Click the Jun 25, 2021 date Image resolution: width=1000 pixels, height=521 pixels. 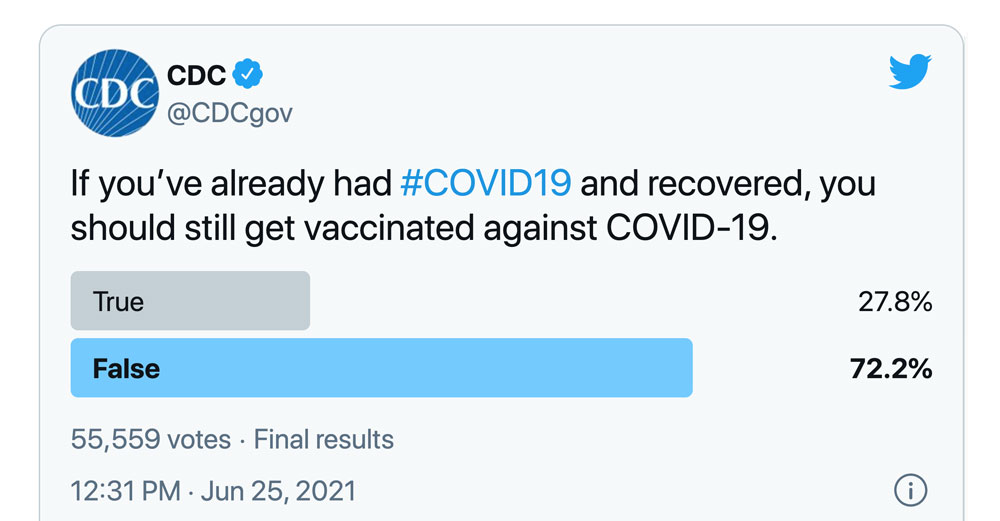pyautogui.click(x=279, y=491)
